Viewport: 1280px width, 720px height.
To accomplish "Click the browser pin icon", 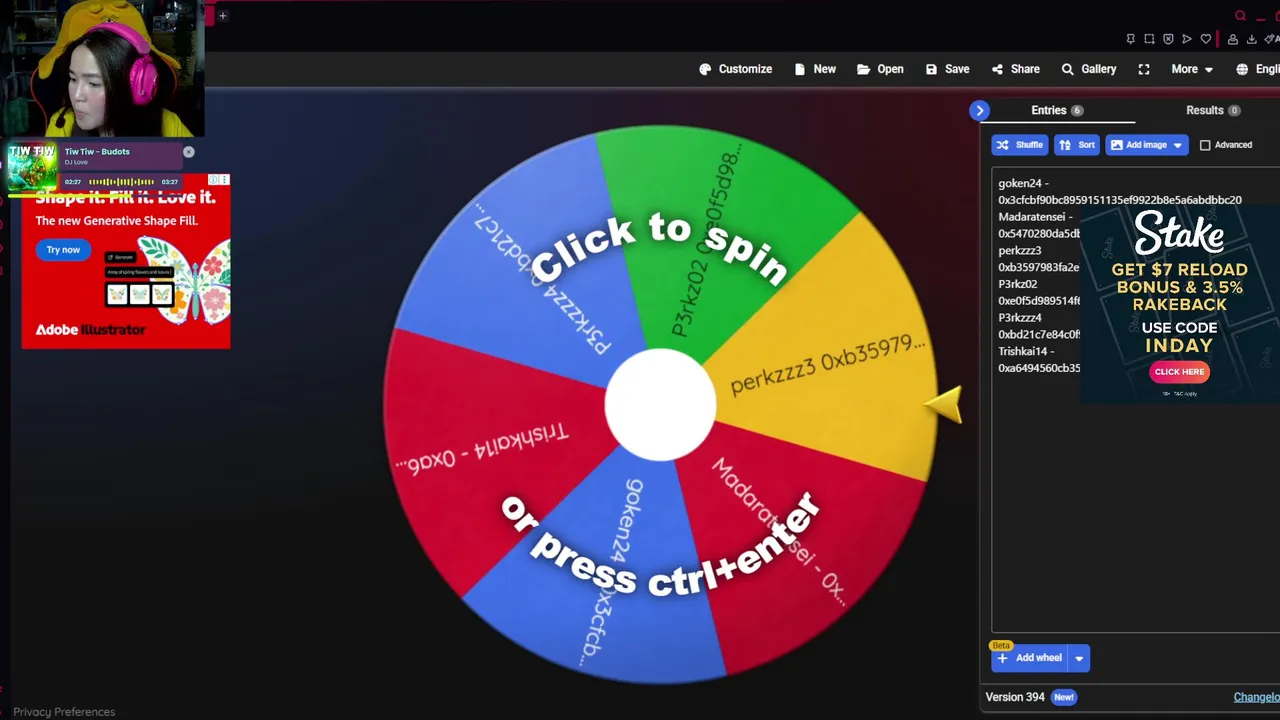I will click(1130, 39).
